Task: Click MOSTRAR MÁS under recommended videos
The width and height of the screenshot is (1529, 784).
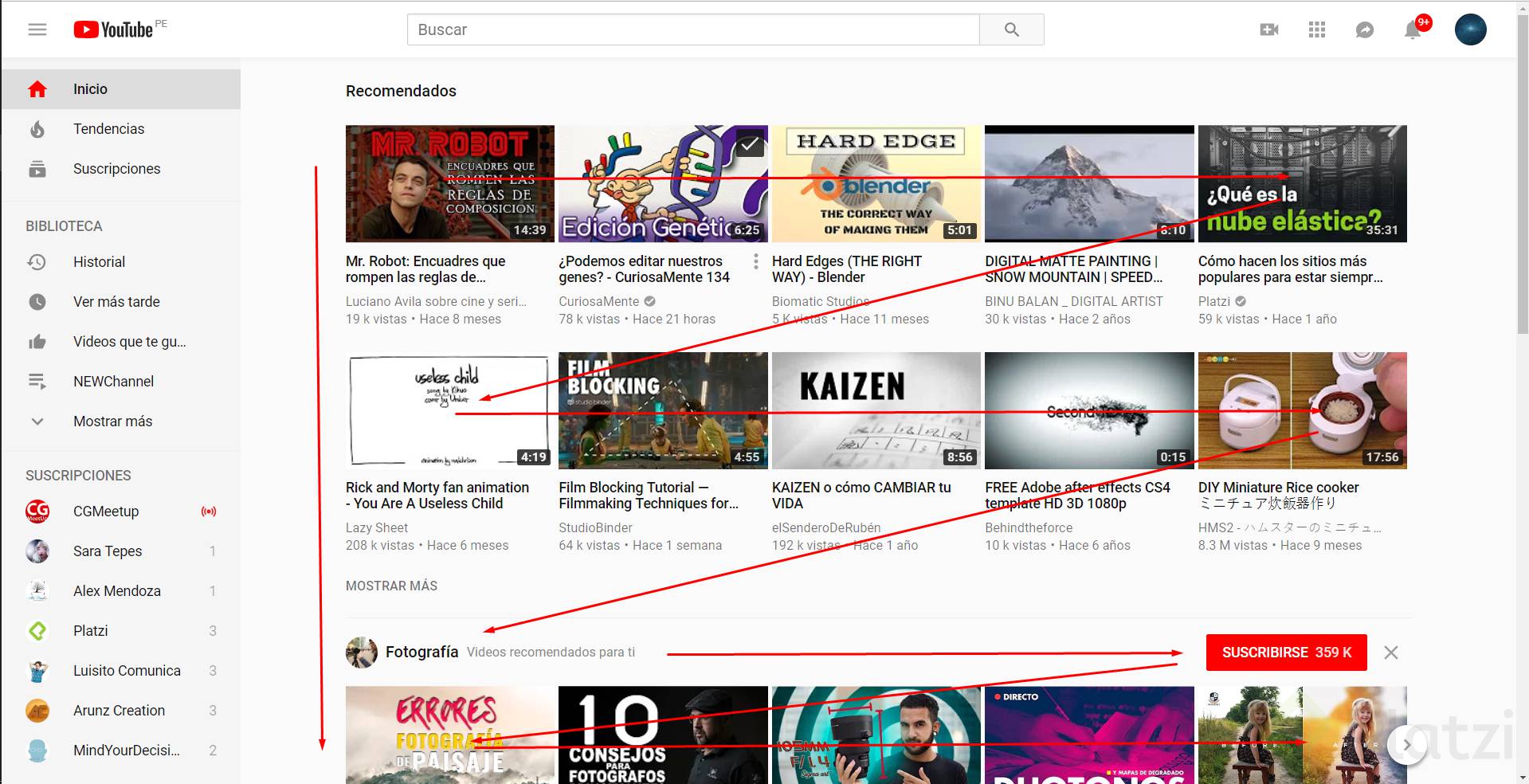Action: (x=391, y=586)
